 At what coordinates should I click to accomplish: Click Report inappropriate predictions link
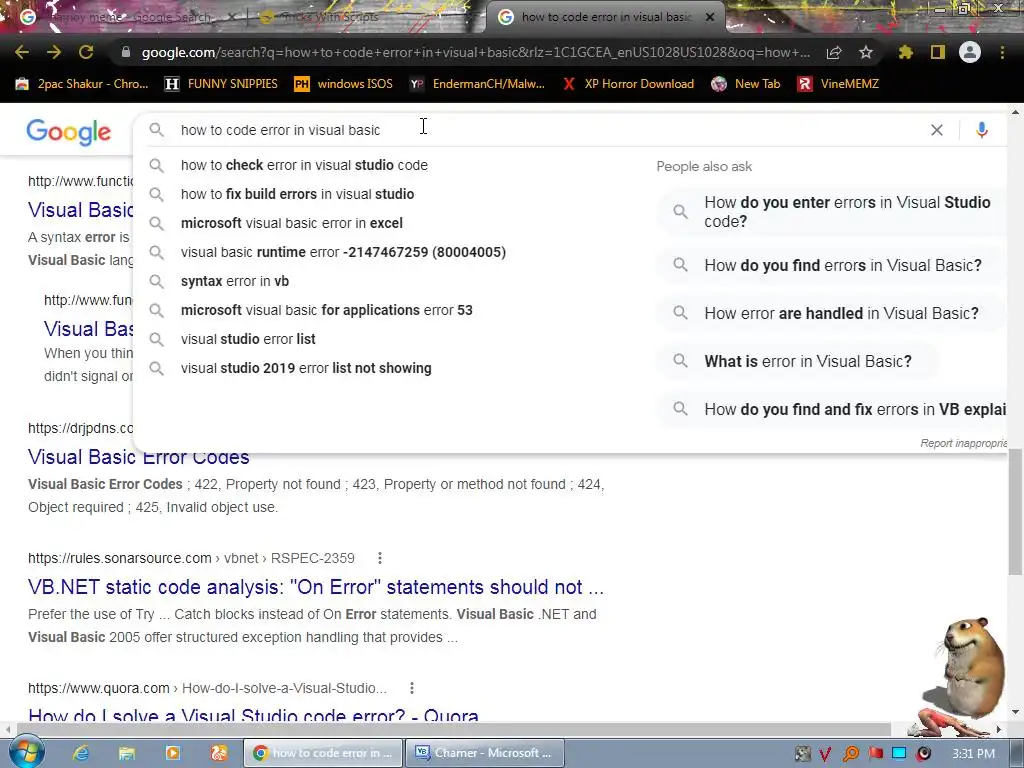(x=963, y=443)
